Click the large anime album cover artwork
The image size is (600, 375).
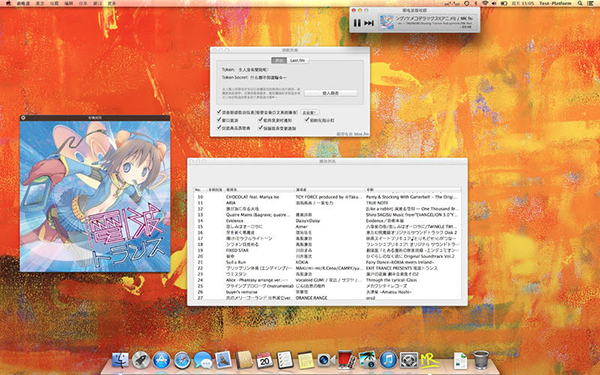[95, 196]
